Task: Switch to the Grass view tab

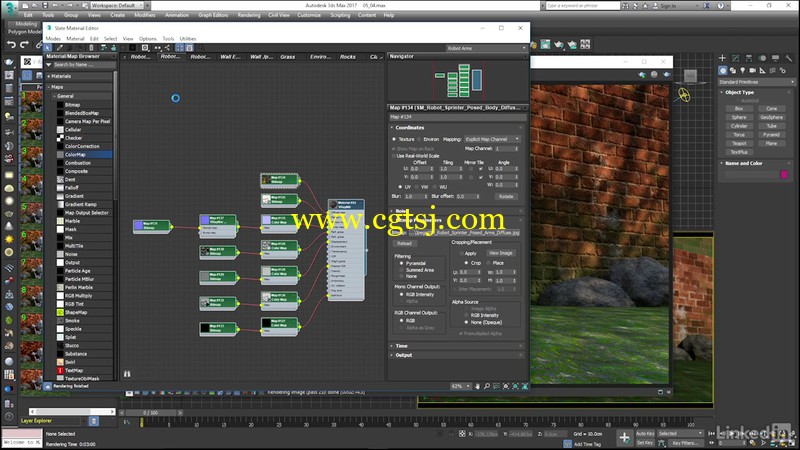Action: tap(287, 57)
